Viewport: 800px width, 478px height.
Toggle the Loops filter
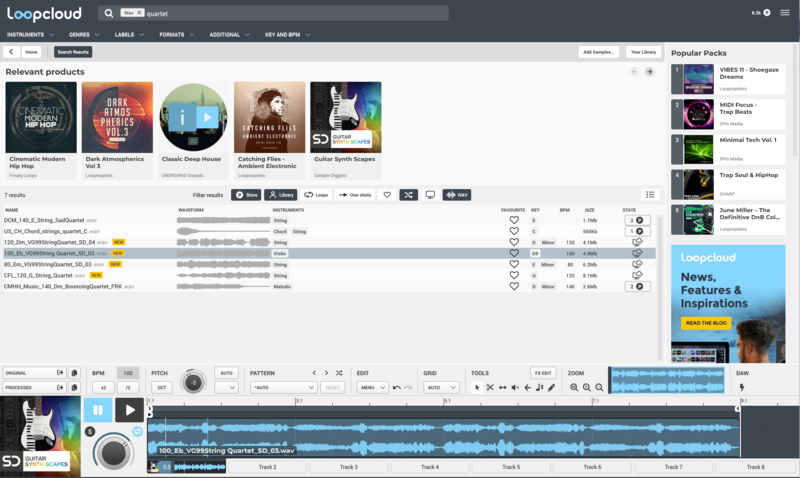point(316,195)
